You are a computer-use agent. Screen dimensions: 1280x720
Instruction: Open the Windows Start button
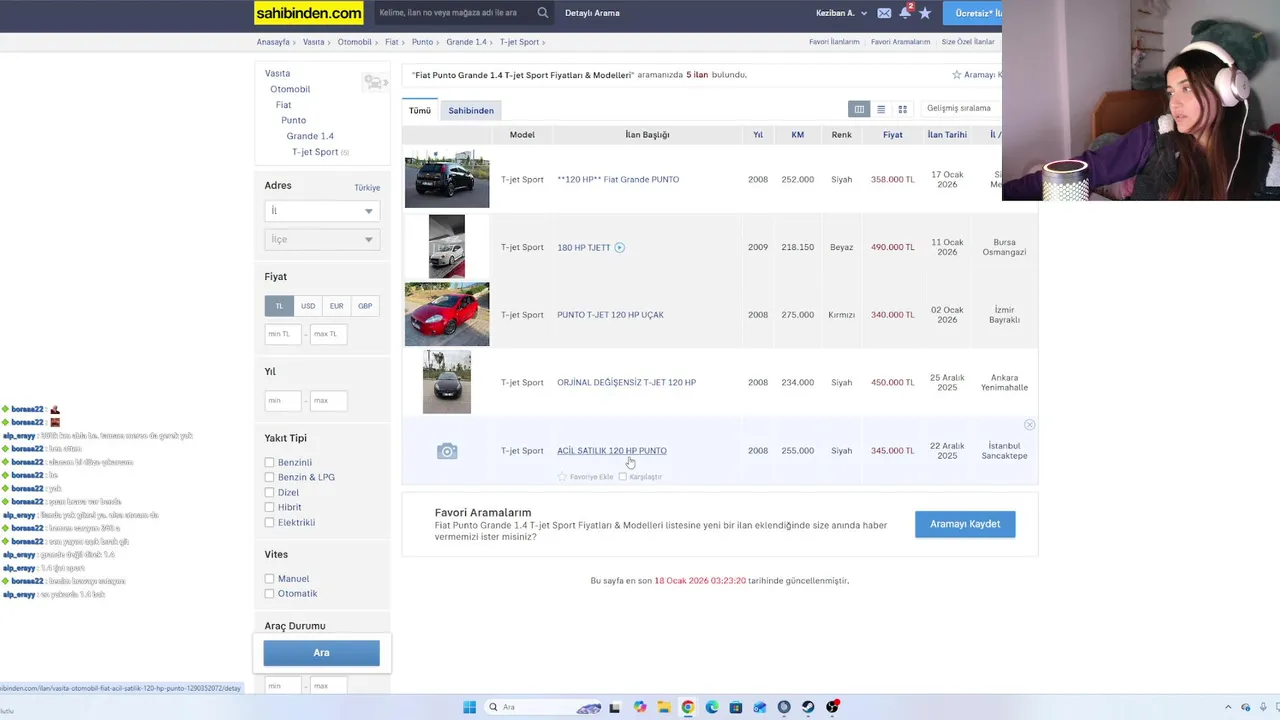click(469, 707)
